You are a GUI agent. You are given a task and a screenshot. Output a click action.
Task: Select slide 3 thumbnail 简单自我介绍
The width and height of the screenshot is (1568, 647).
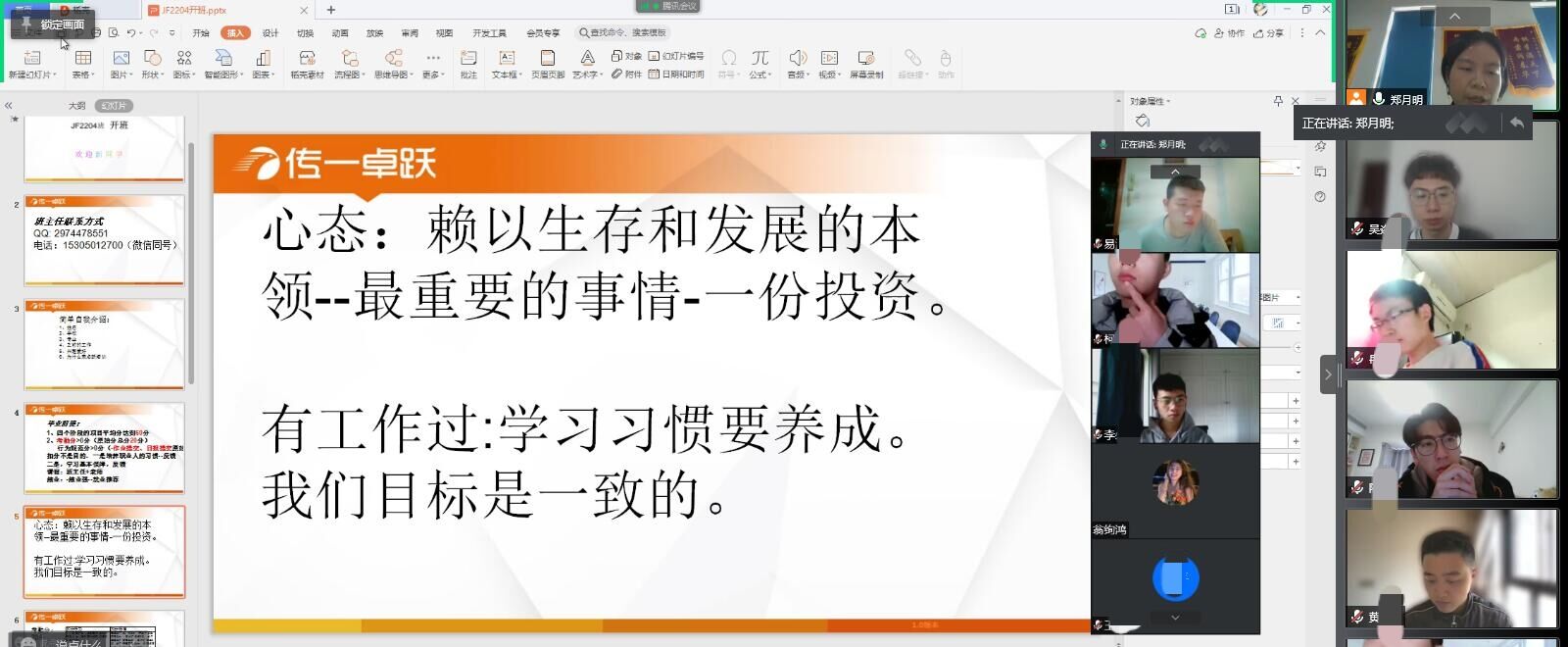(104, 345)
